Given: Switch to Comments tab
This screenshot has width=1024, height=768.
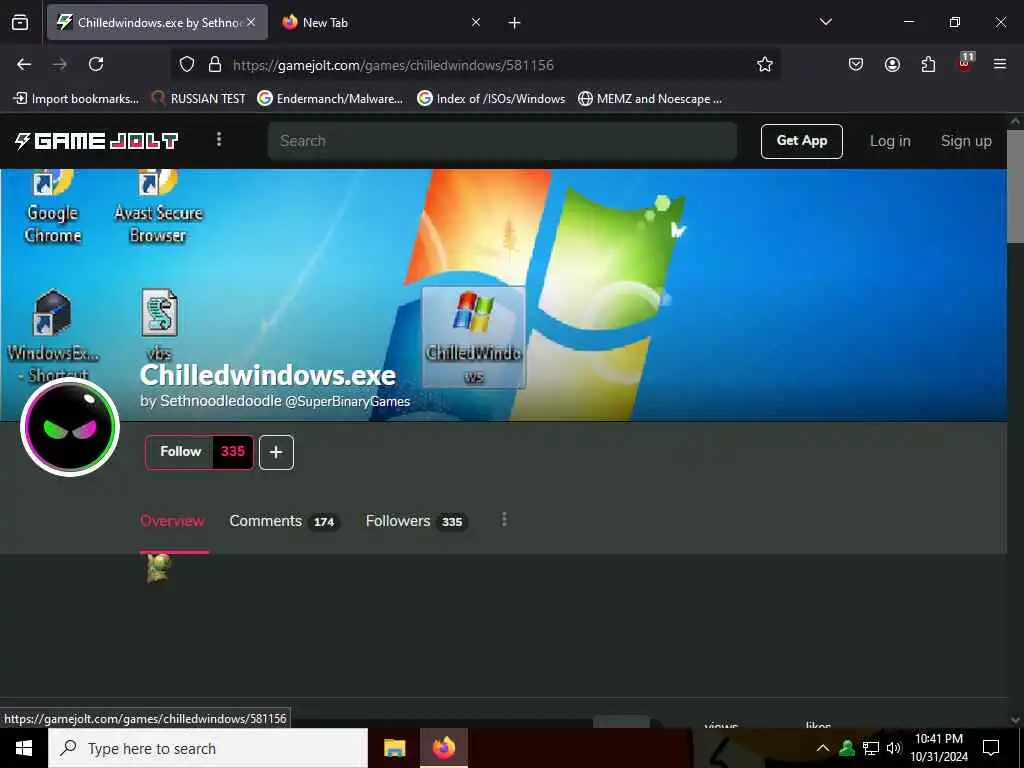Looking at the screenshot, I should click(283, 521).
